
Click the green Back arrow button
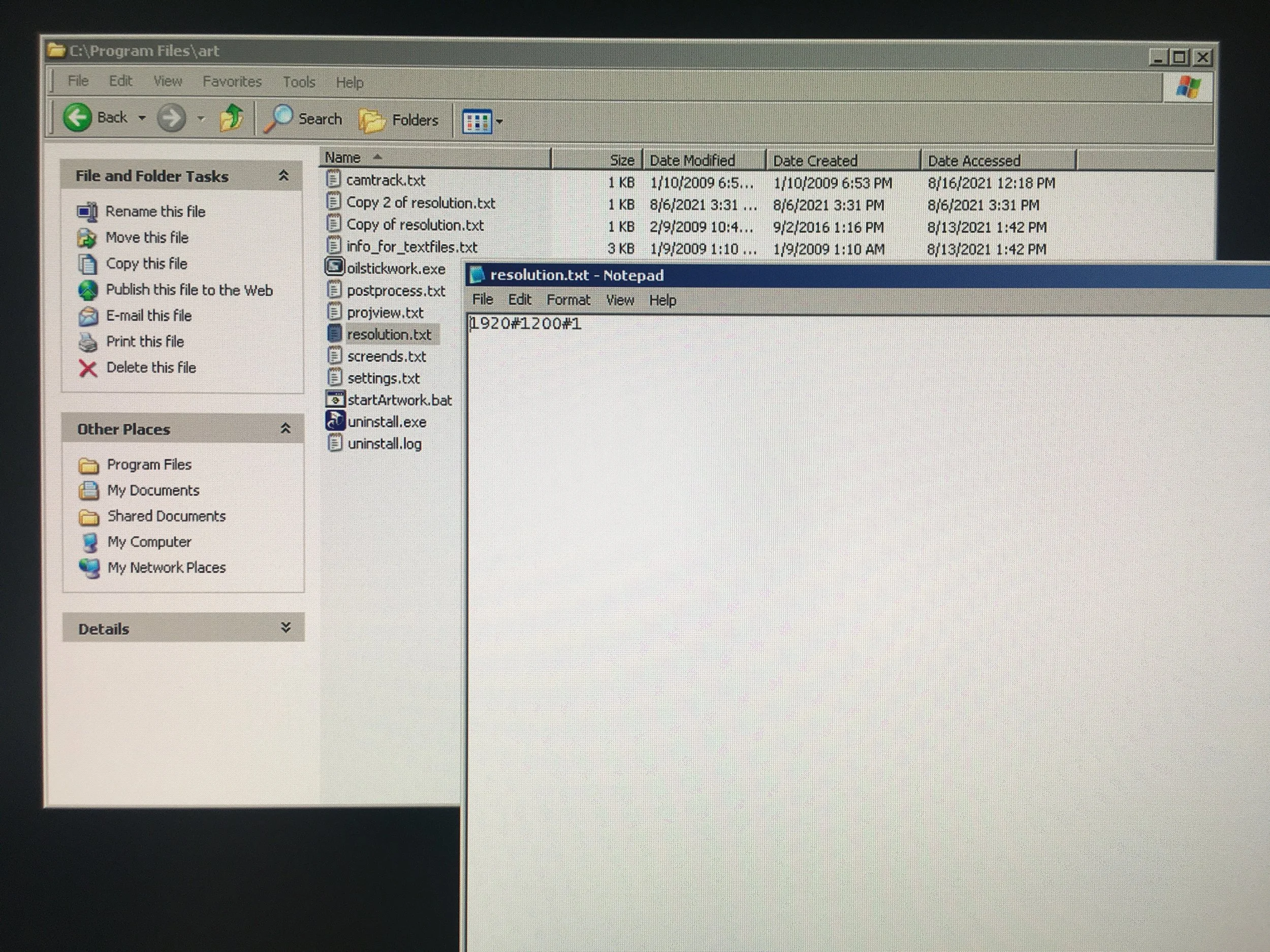pos(77,118)
